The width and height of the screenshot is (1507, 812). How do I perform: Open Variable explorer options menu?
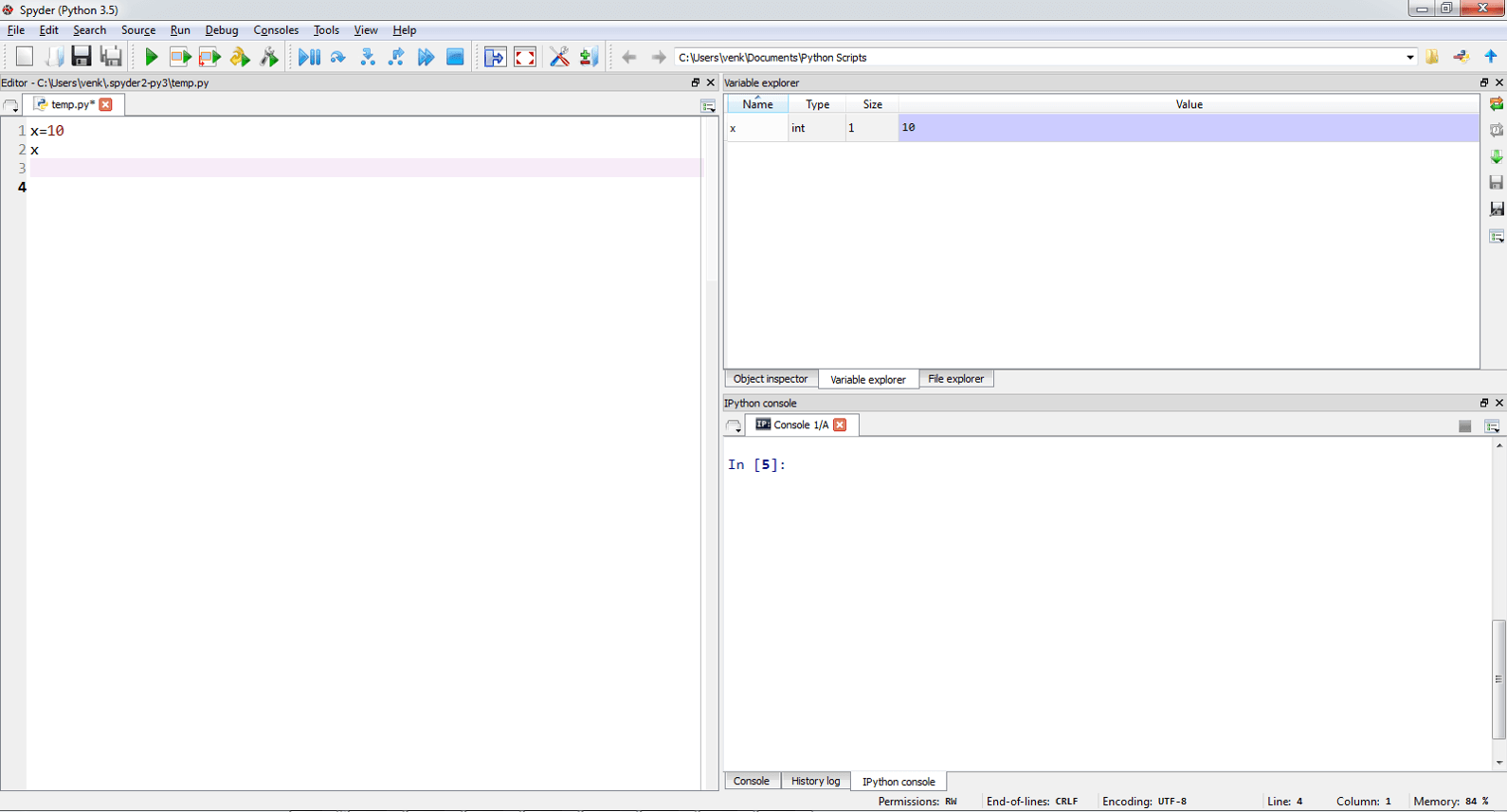click(1497, 236)
